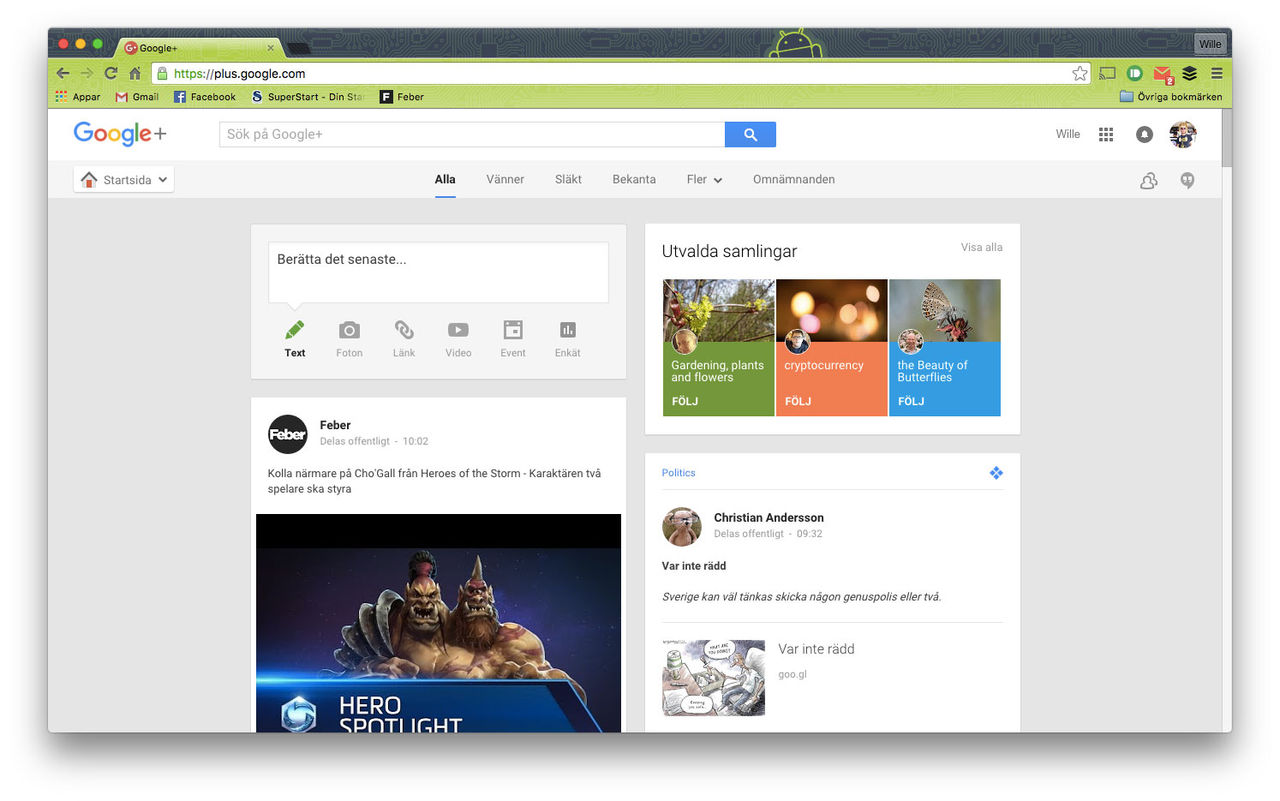This screenshot has height=801, width=1280.
Task: Open the Feber round profile logo
Action: (x=288, y=434)
